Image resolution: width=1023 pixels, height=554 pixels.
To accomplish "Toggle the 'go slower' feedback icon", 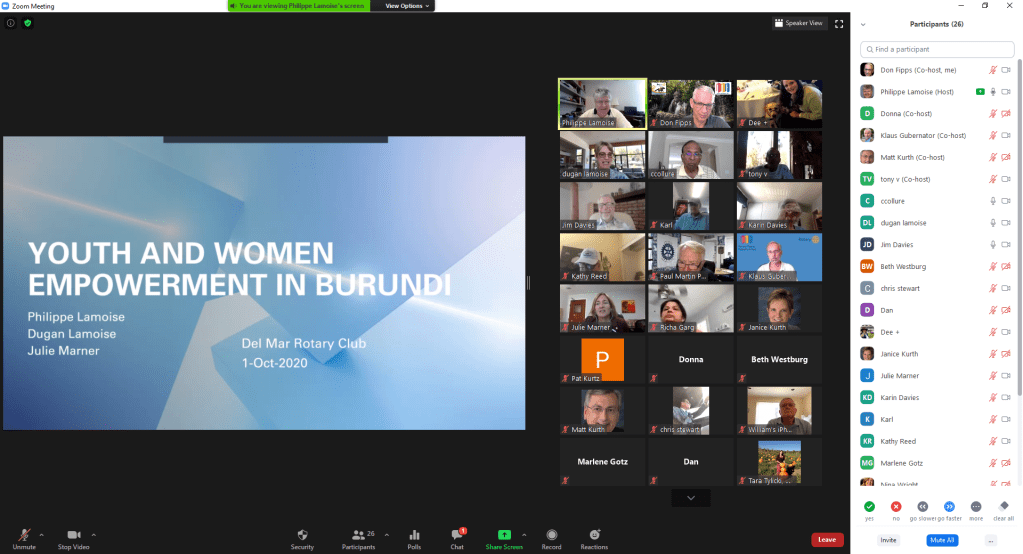I will coord(922,507).
